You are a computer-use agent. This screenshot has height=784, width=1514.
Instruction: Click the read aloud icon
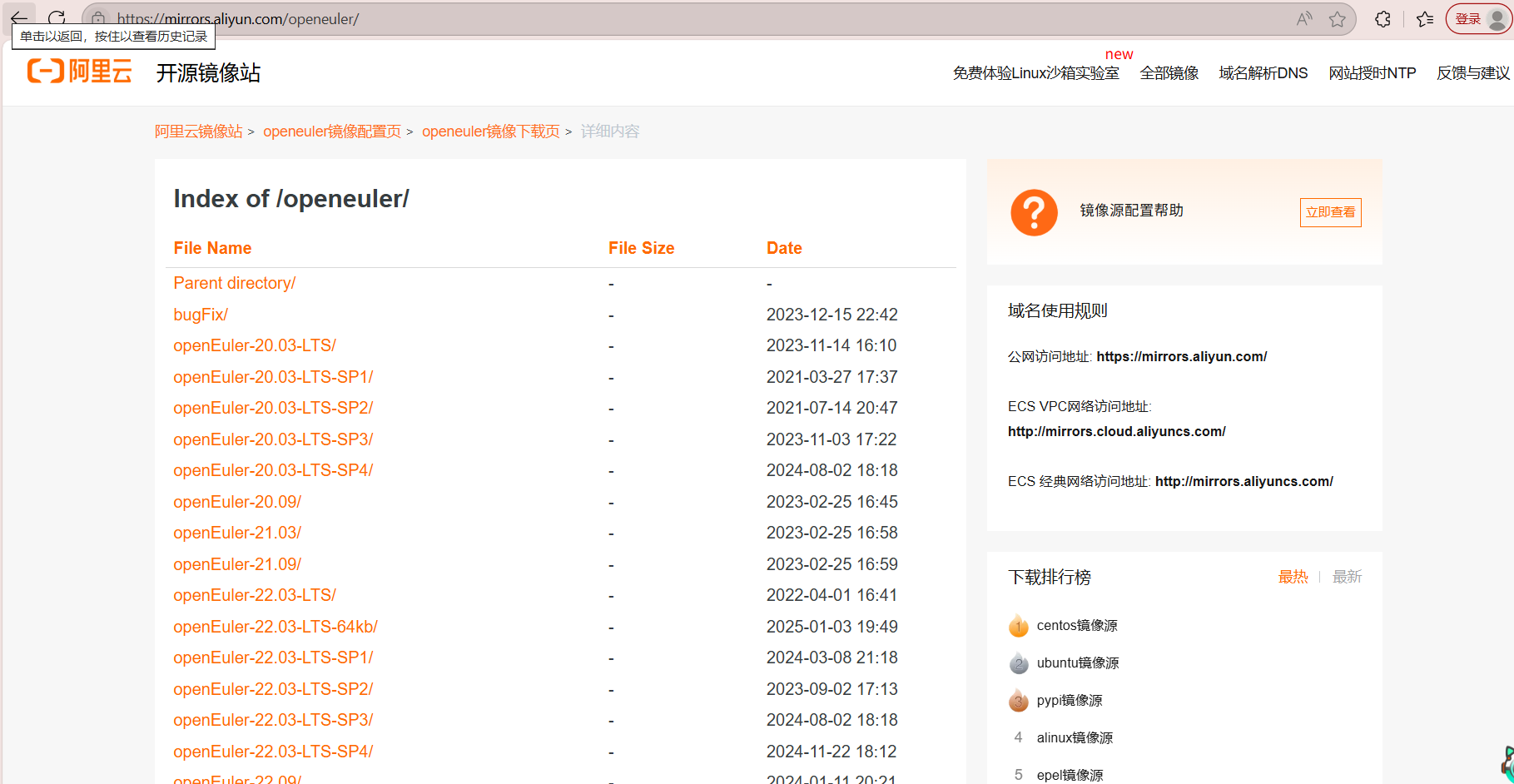pos(1304,18)
